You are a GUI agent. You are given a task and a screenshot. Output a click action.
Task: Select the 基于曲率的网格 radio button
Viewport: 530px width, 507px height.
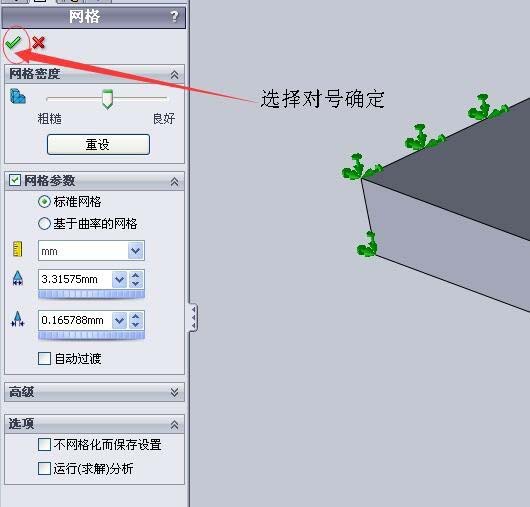click(x=44, y=224)
